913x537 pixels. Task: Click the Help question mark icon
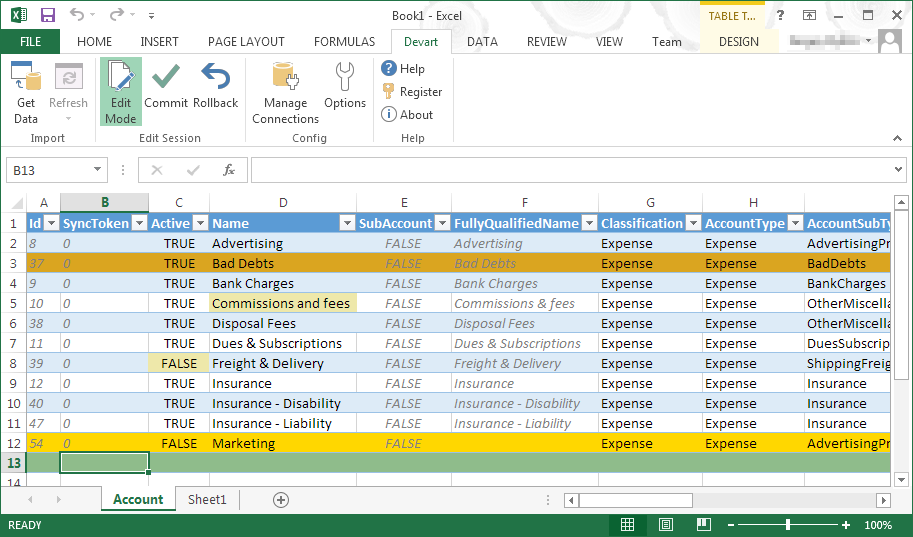coord(389,68)
